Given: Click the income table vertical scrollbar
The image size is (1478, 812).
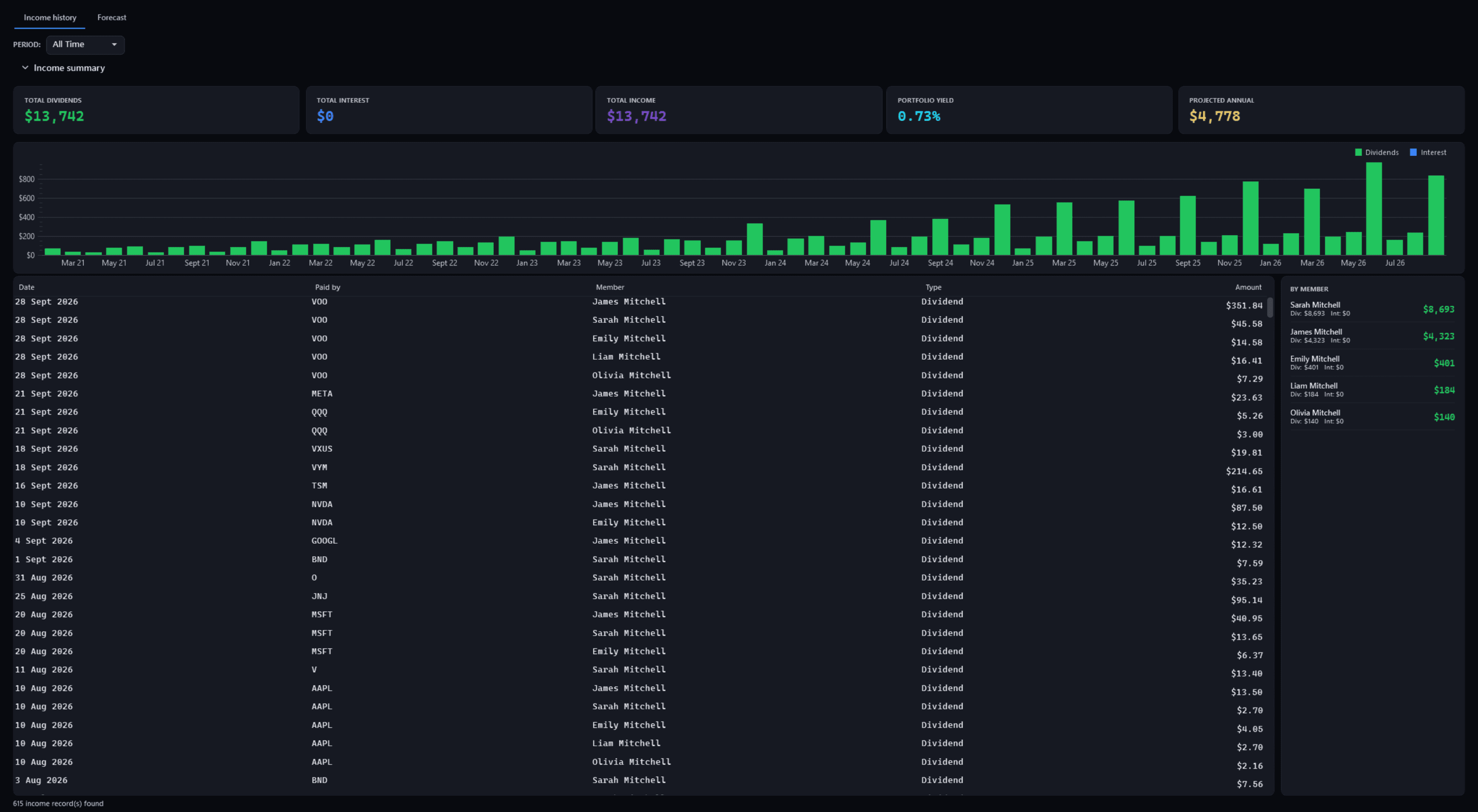Looking at the screenshot, I should (1270, 307).
